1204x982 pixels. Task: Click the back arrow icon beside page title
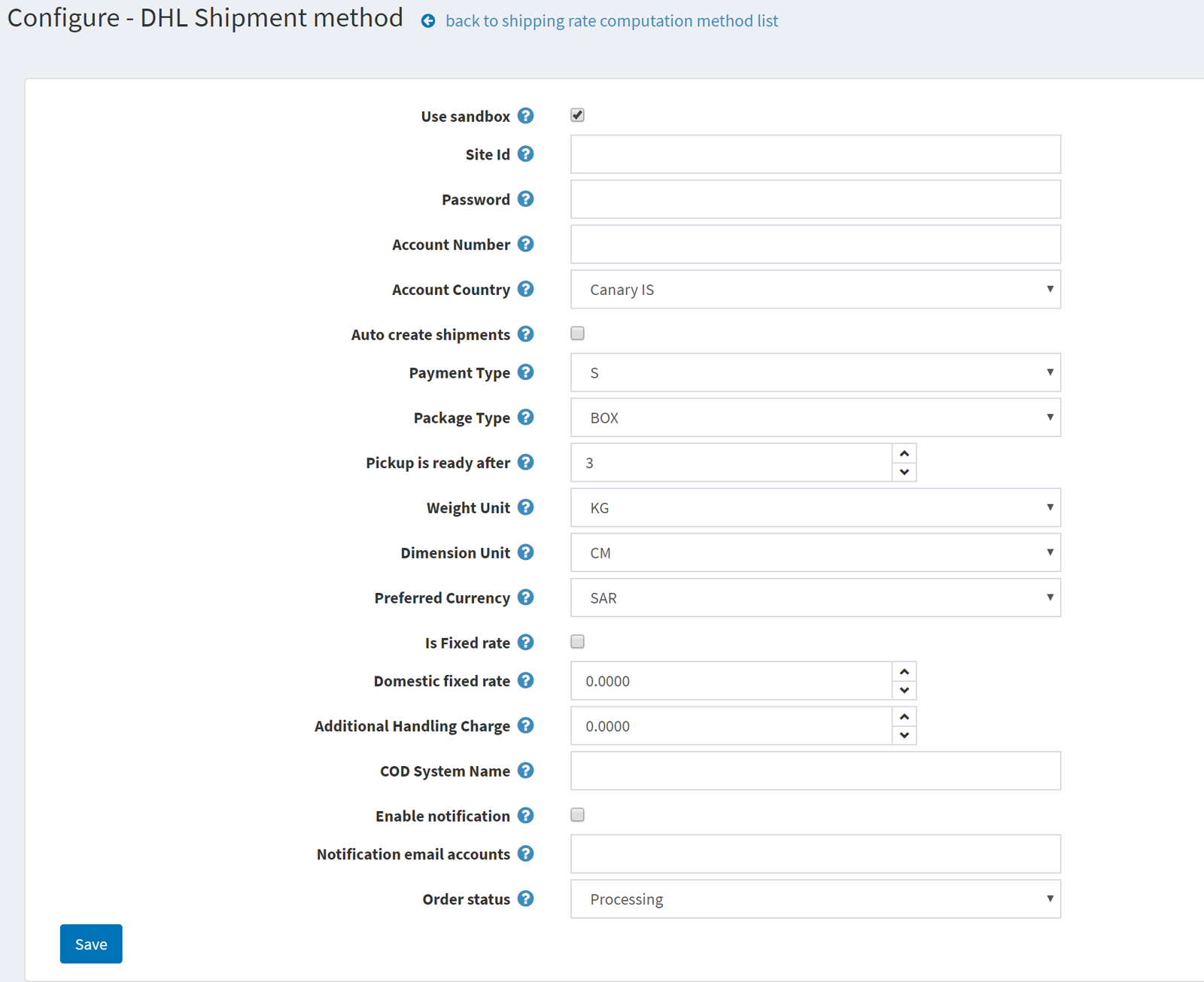(x=428, y=21)
